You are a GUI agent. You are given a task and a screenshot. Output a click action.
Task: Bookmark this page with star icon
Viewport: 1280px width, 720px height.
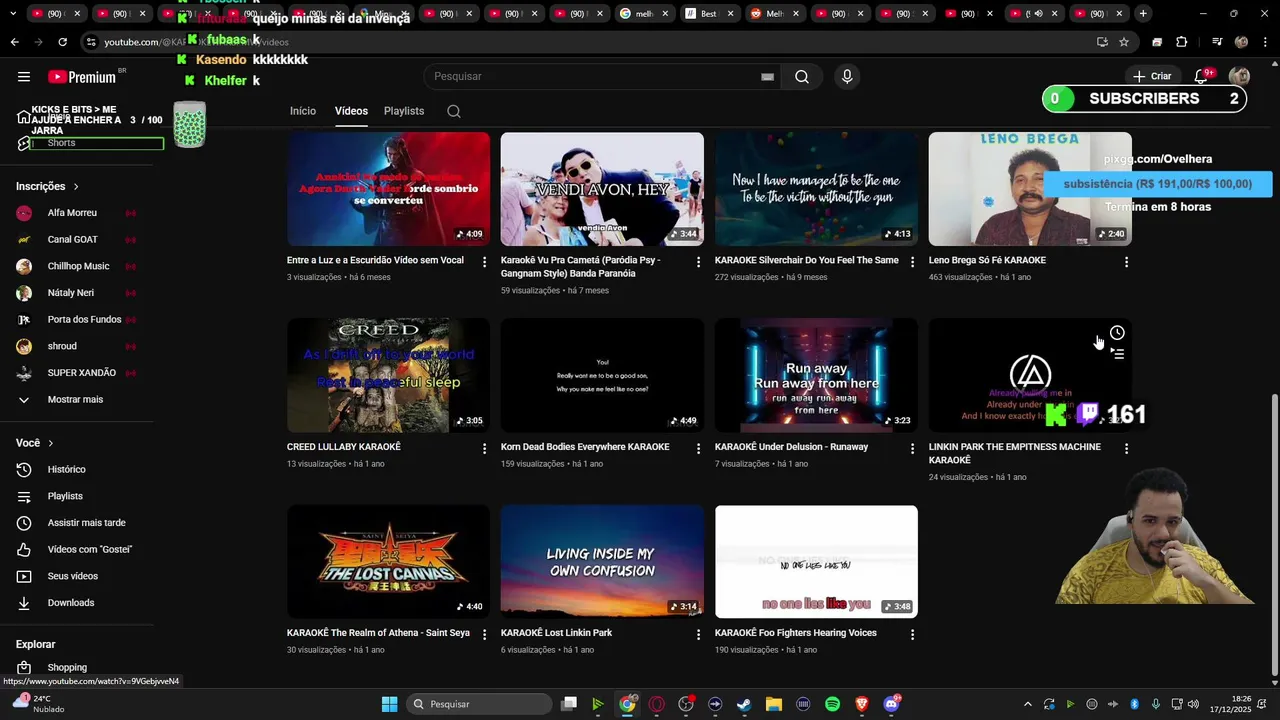(1124, 42)
